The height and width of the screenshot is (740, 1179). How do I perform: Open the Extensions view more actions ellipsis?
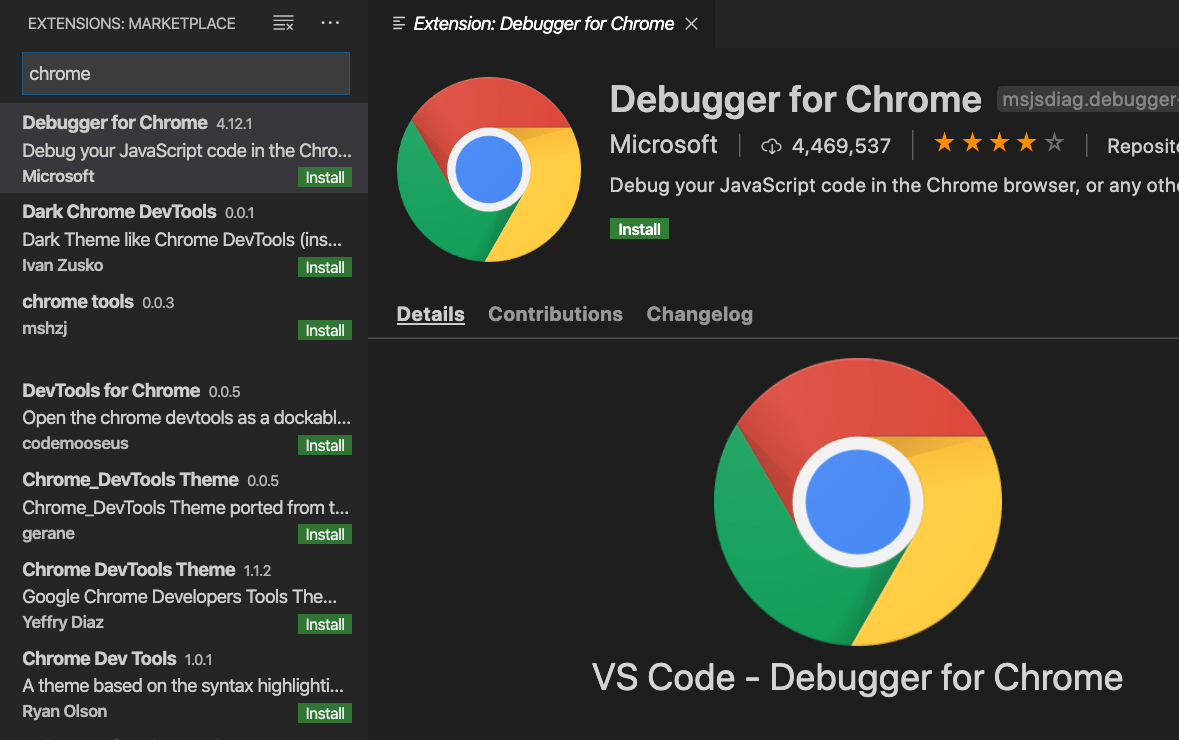tap(330, 22)
